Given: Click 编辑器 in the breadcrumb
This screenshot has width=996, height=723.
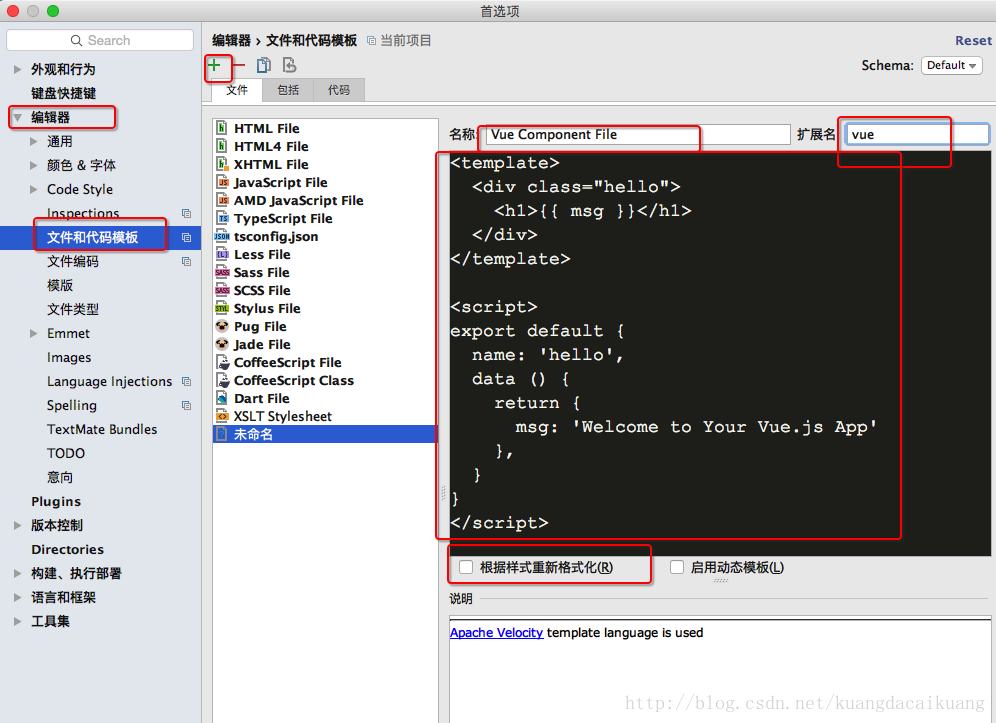Looking at the screenshot, I should [231, 41].
